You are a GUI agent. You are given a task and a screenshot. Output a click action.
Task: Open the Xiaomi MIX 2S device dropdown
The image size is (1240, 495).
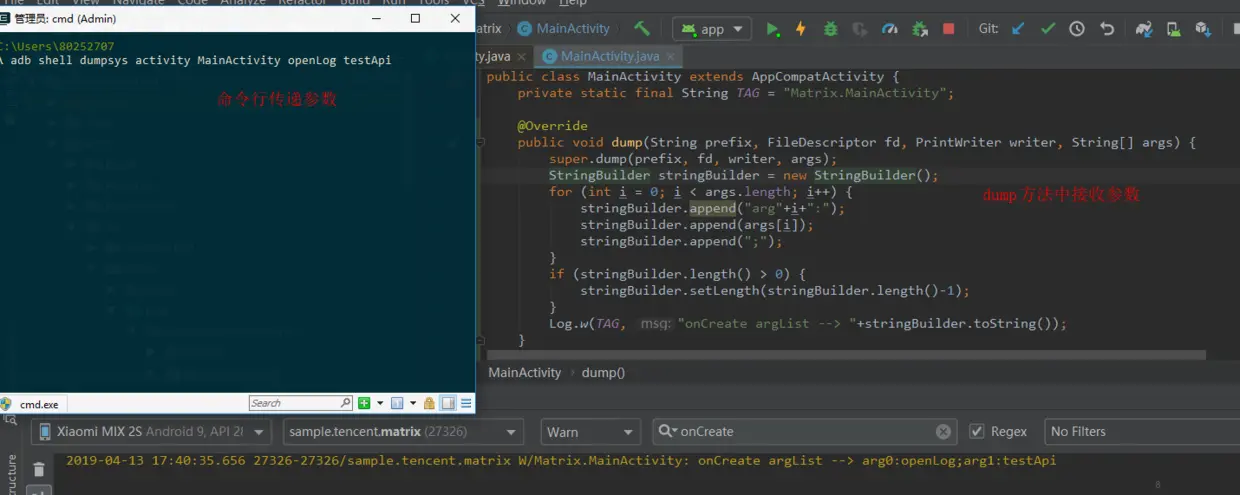click(151, 432)
